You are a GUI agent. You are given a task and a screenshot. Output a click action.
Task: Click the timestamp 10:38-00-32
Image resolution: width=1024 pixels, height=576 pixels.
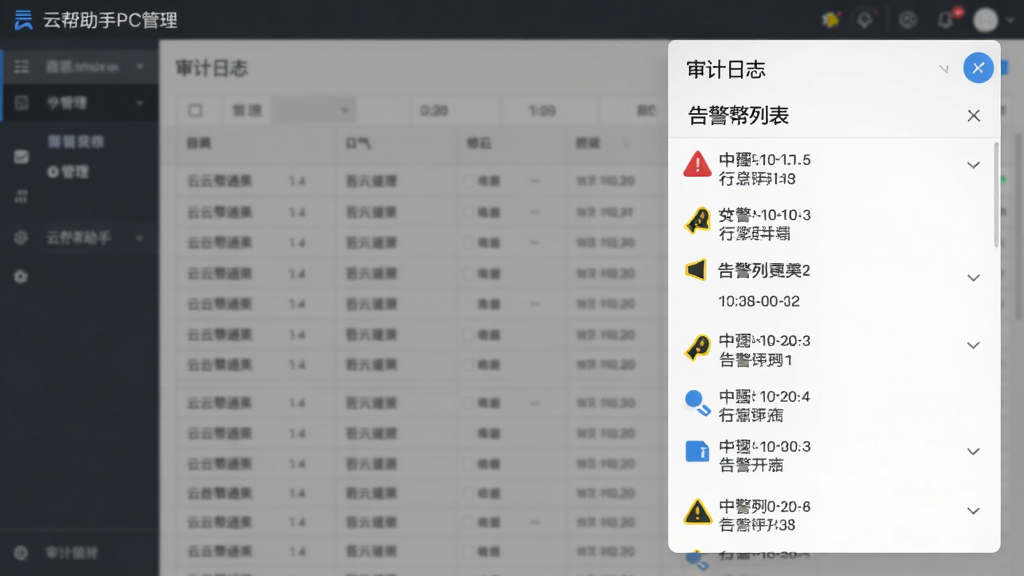(759, 301)
